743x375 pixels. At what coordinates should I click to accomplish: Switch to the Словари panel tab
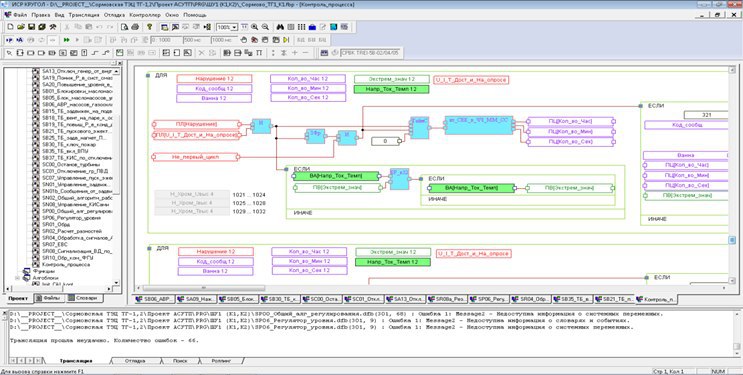point(84,298)
